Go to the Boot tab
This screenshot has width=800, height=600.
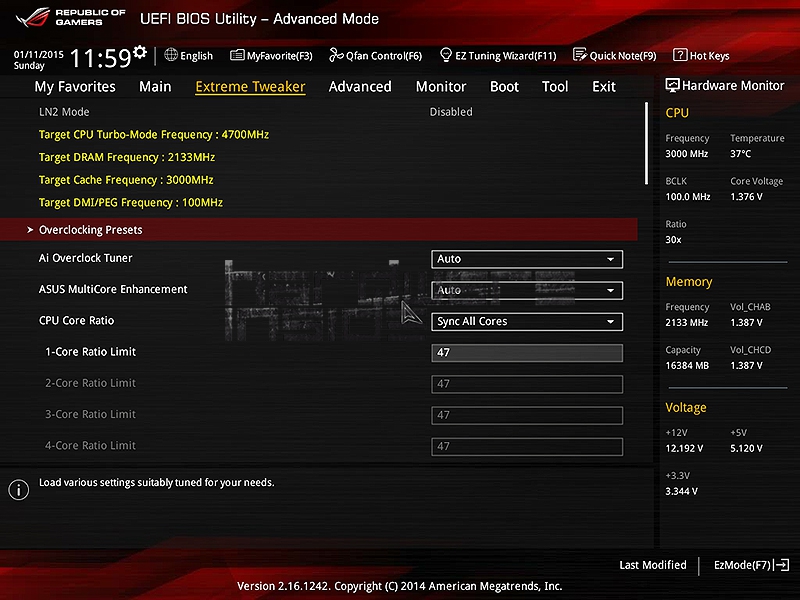point(504,87)
